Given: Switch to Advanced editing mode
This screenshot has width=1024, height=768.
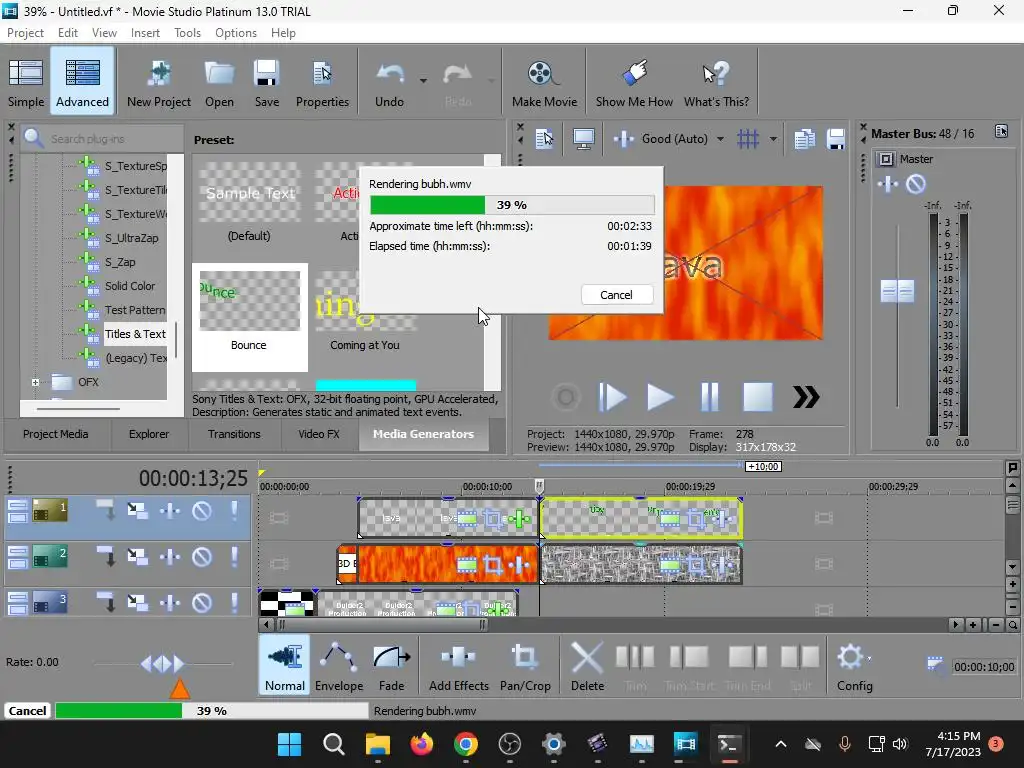Looking at the screenshot, I should point(82,83).
